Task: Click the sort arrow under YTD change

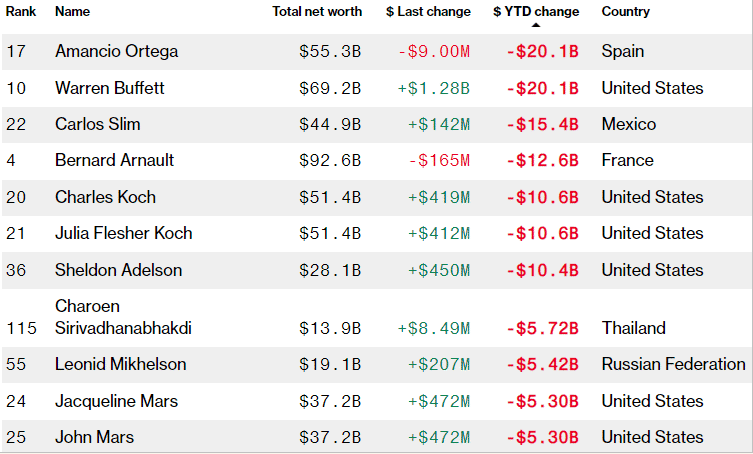Action: coord(535,26)
